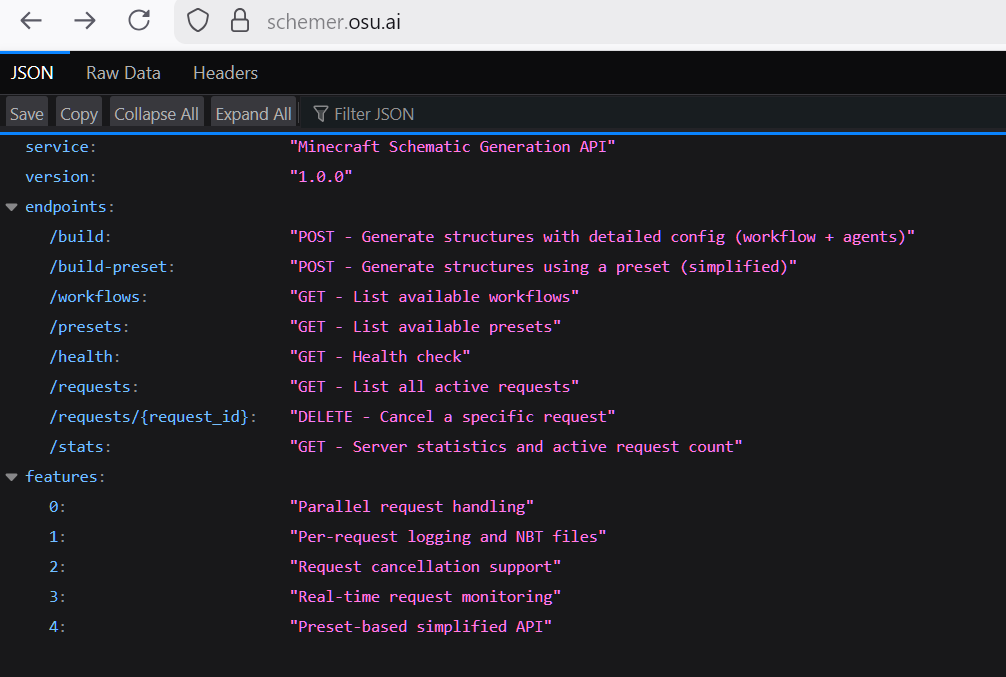Click the Collapse All button

point(157,114)
